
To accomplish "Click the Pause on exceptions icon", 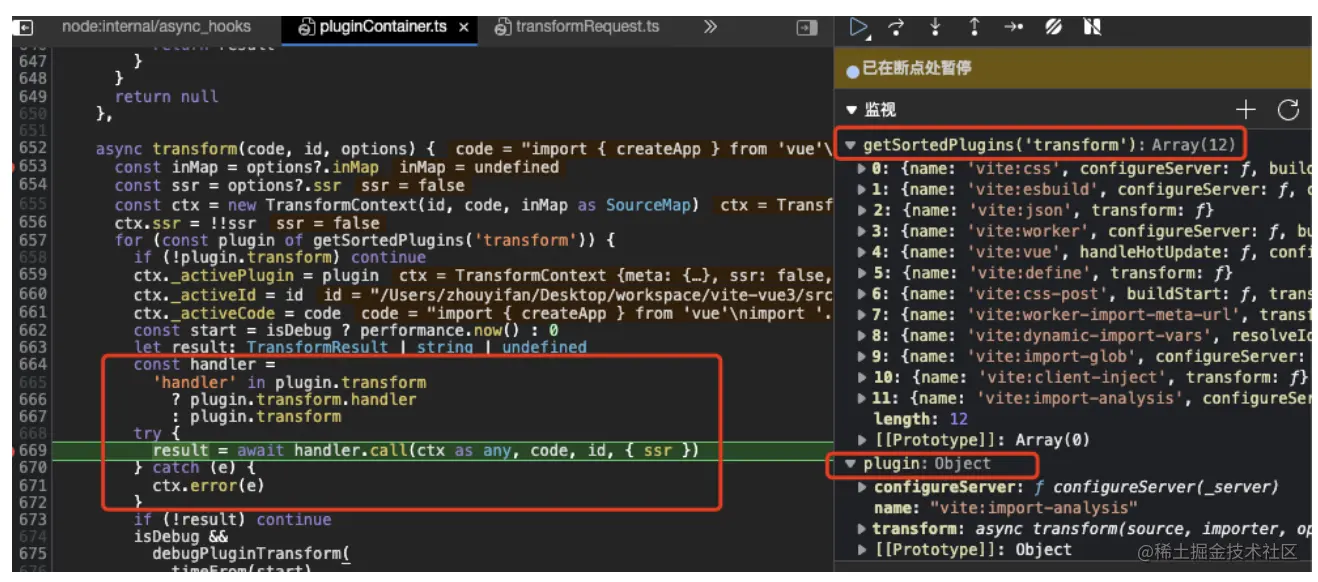I will [1090, 28].
